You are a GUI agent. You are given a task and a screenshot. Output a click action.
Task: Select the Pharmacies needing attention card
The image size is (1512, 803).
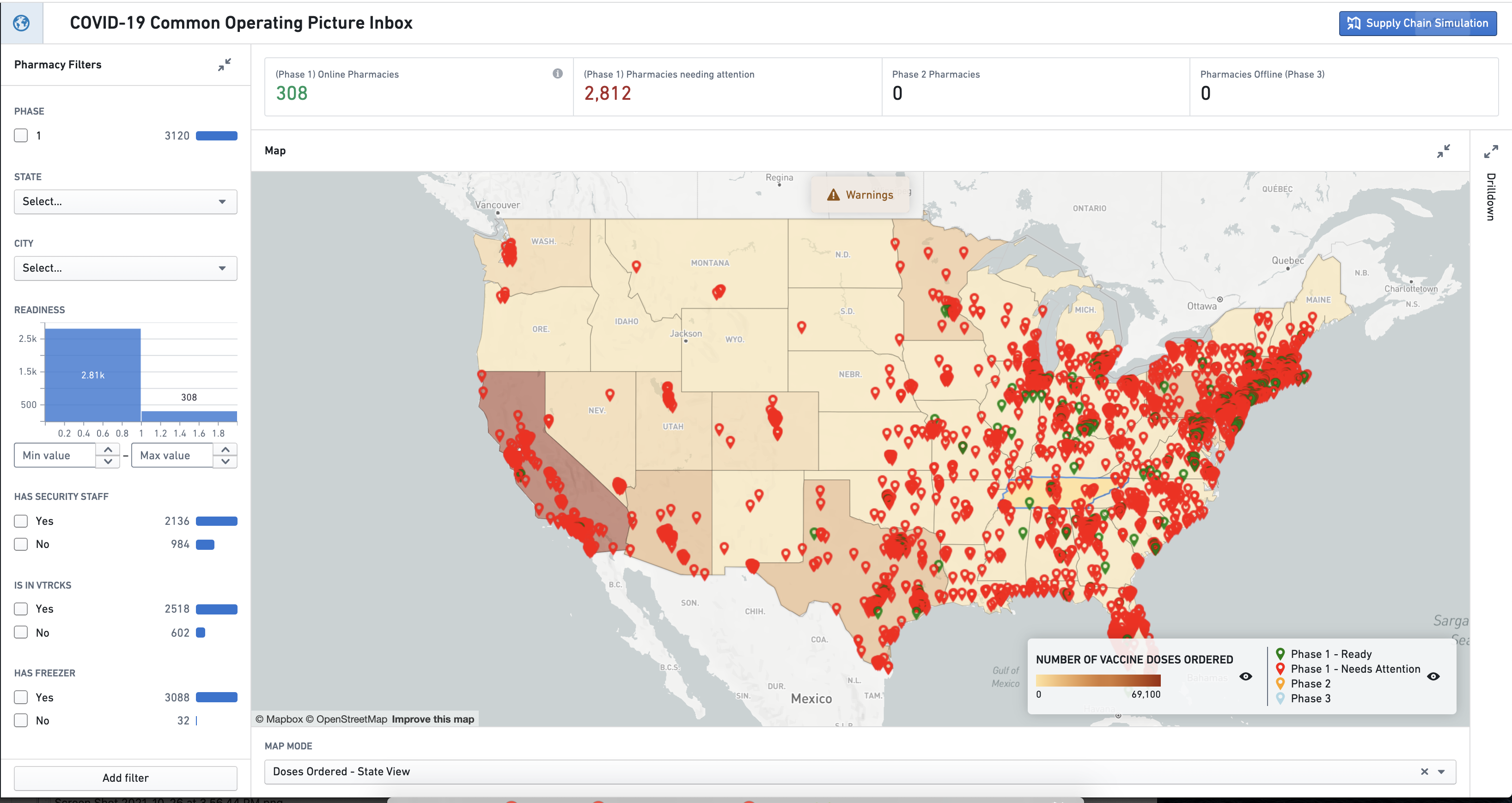coord(727,86)
